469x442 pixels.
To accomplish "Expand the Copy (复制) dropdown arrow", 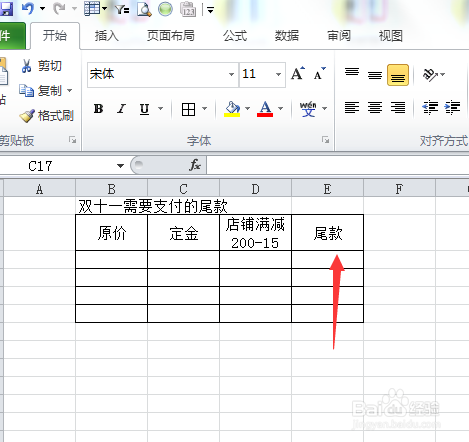I will click(x=69, y=90).
